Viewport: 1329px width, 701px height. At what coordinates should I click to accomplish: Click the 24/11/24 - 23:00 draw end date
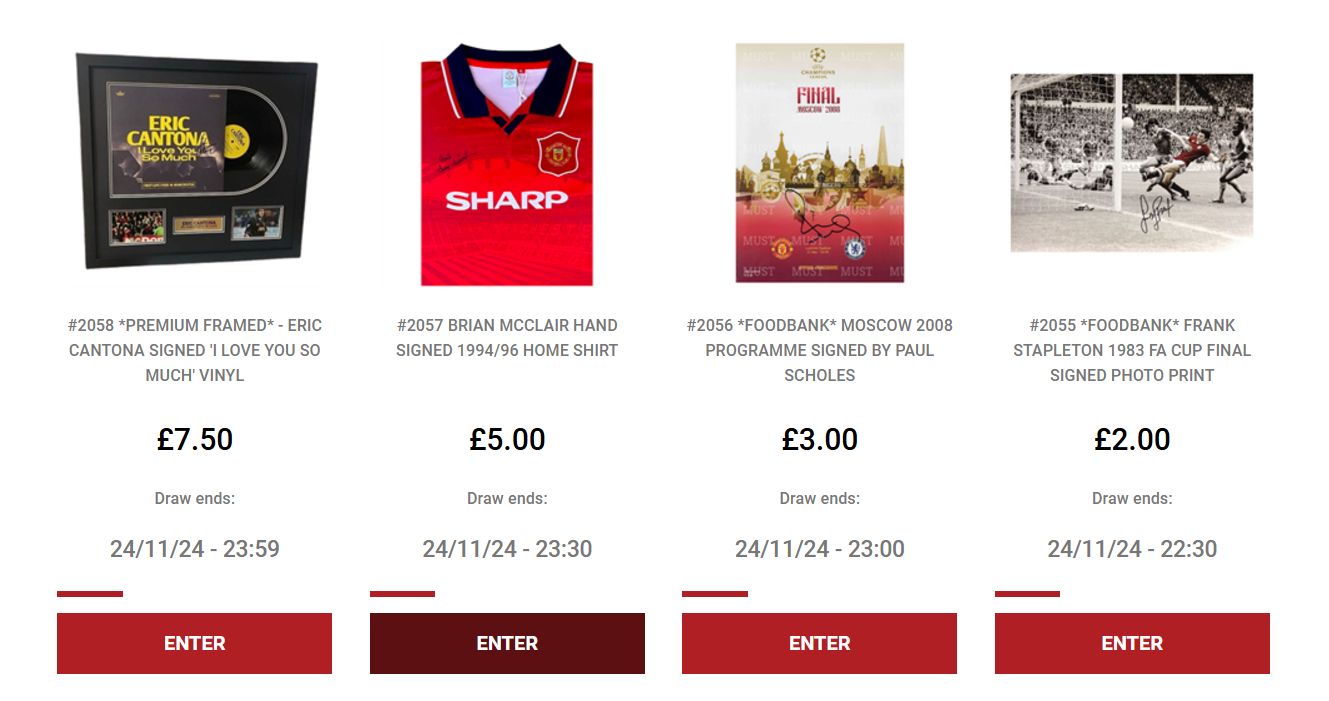(x=820, y=549)
